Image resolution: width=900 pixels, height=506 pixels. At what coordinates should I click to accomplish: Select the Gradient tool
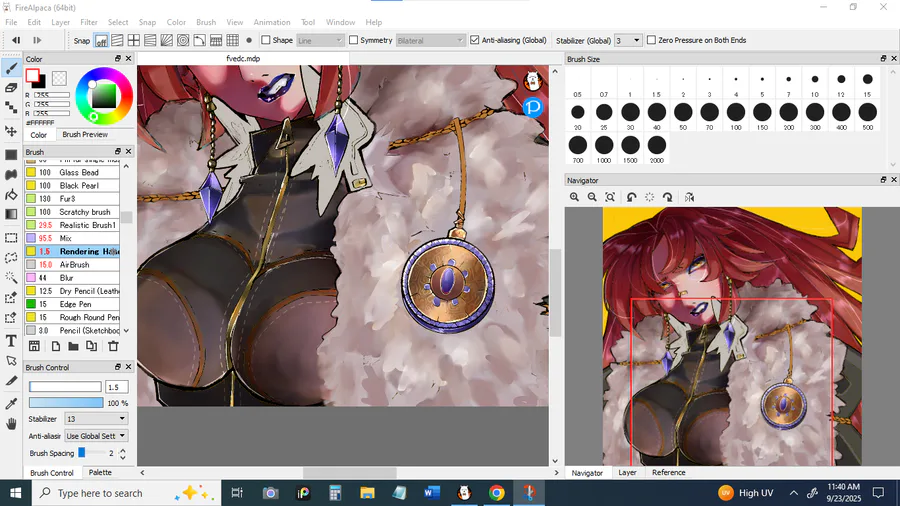11,214
